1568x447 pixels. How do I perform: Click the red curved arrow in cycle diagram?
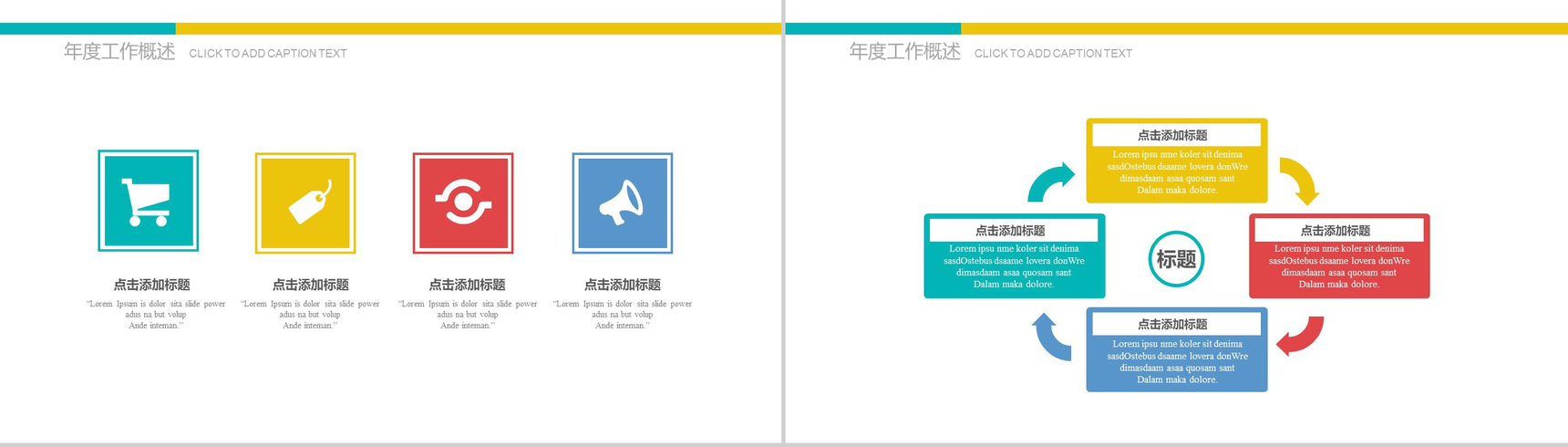[1301, 335]
